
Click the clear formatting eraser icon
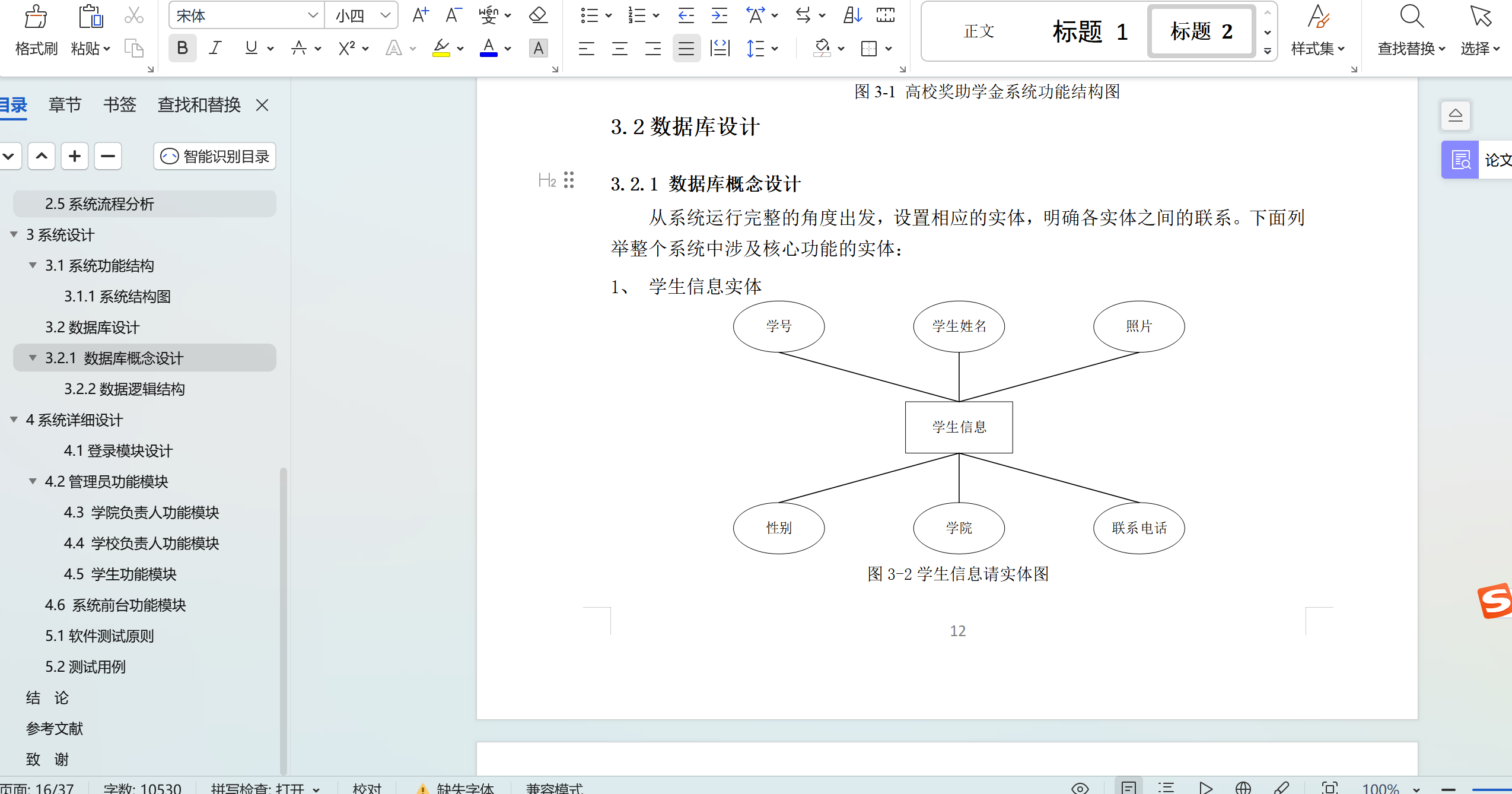(x=538, y=15)
